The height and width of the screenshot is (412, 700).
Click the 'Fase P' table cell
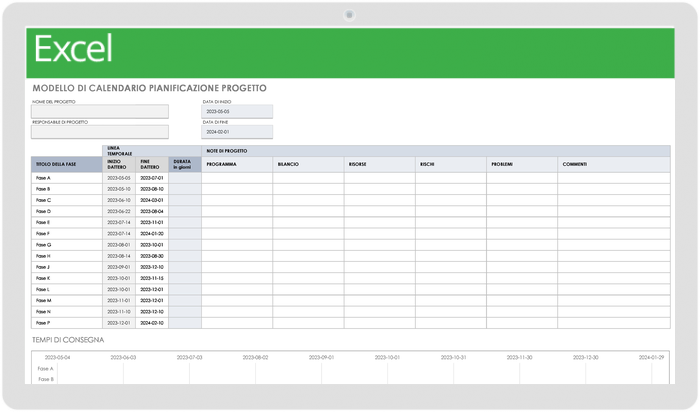67,323
